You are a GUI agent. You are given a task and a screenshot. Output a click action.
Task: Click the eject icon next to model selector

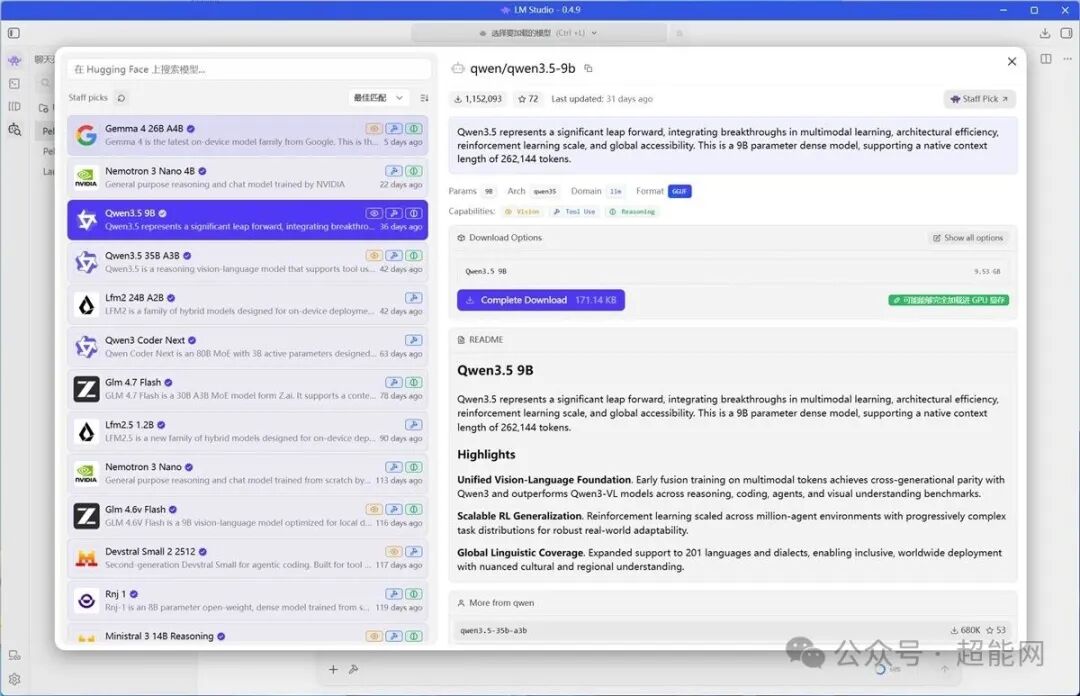point(679,33)
